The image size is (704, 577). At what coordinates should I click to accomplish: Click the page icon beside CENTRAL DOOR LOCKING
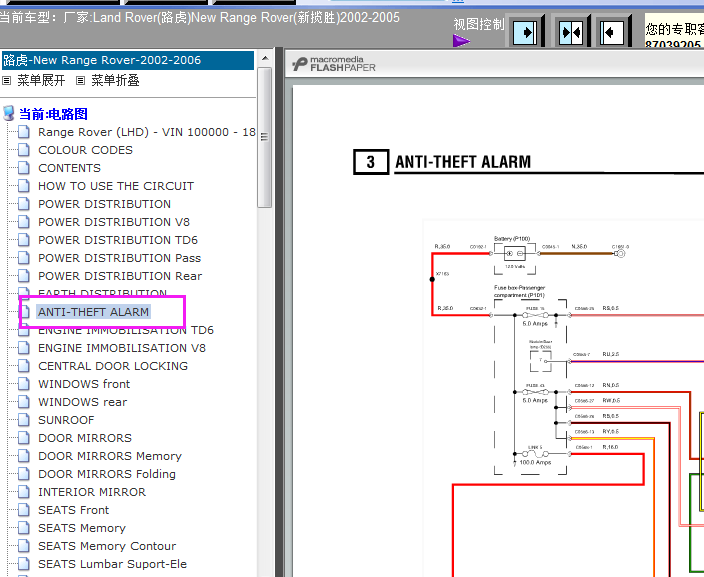[x=24, y=366]
